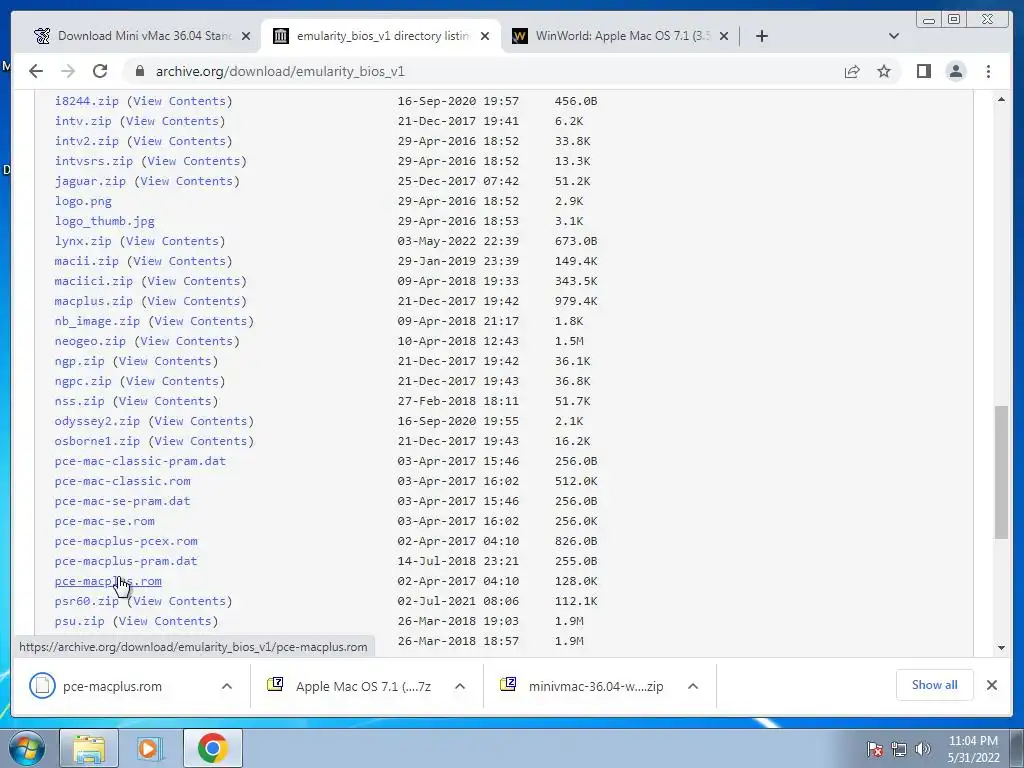Download i8244.zip file
This screenshot has width=1024, height=768.
[87, 101]
